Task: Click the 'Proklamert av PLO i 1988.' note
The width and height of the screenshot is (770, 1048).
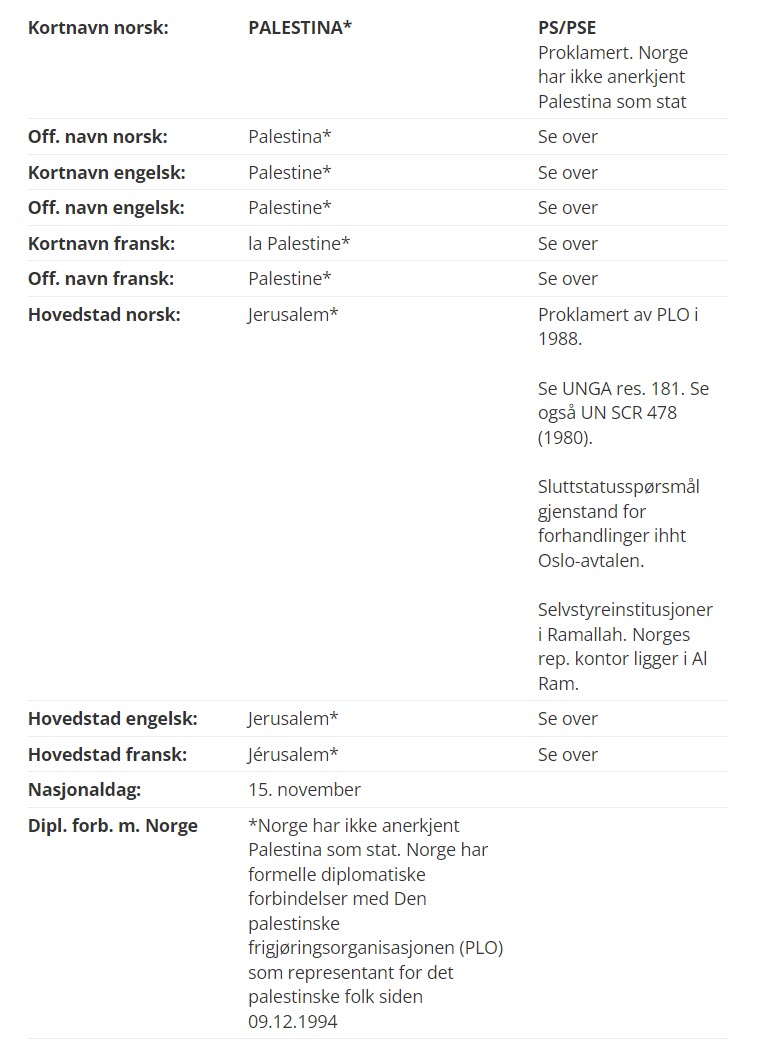Action: click(618, 327)
